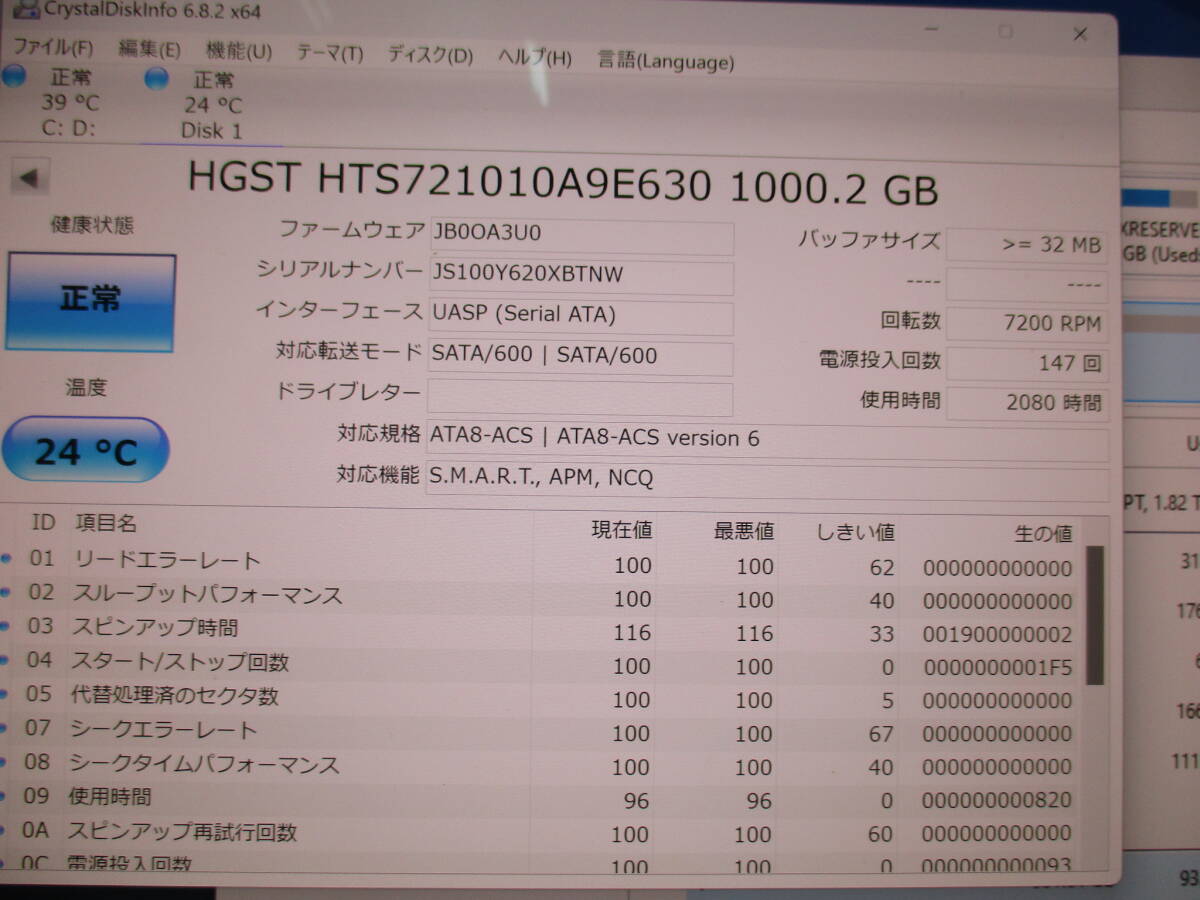Select the 02 スループットパフォーマンス row
This screenshot has width=1200, height=900.
[x=540, y=598]
